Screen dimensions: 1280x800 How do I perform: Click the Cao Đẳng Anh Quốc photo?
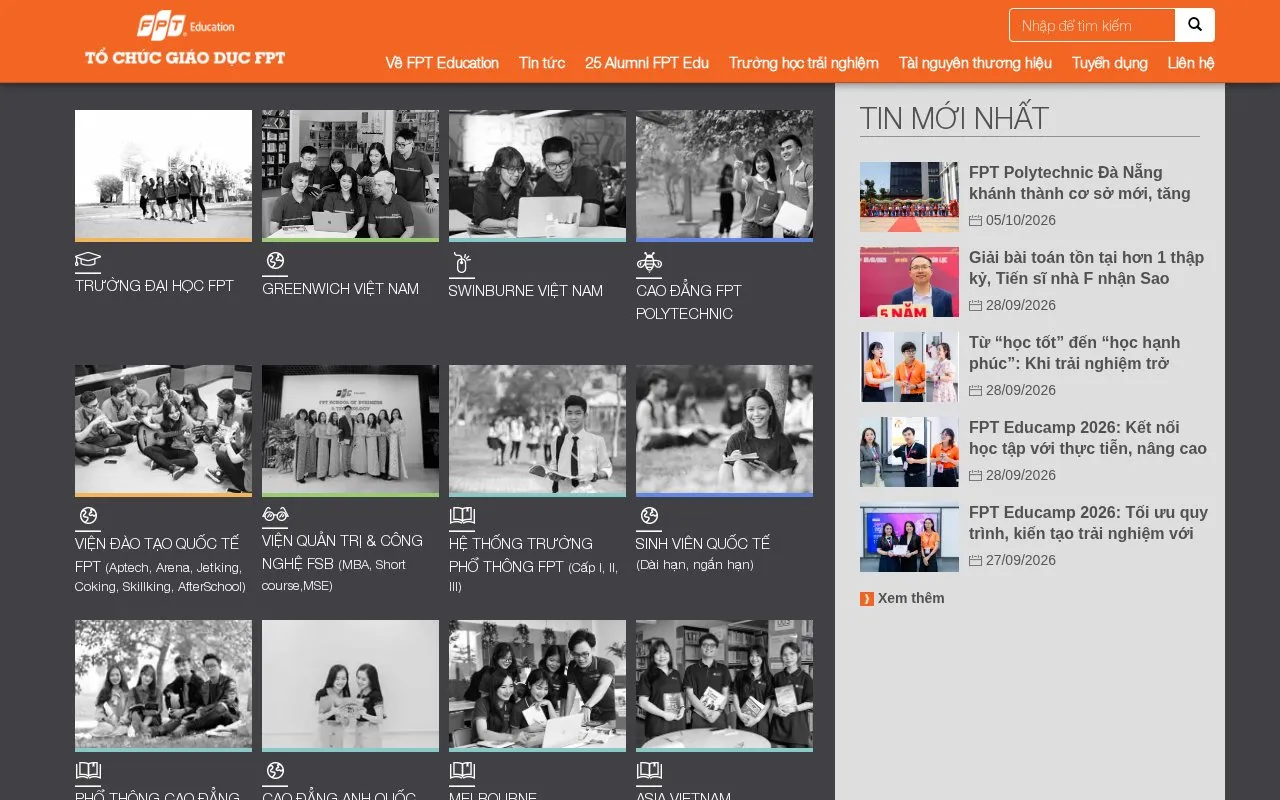click(x=350, y=686)
